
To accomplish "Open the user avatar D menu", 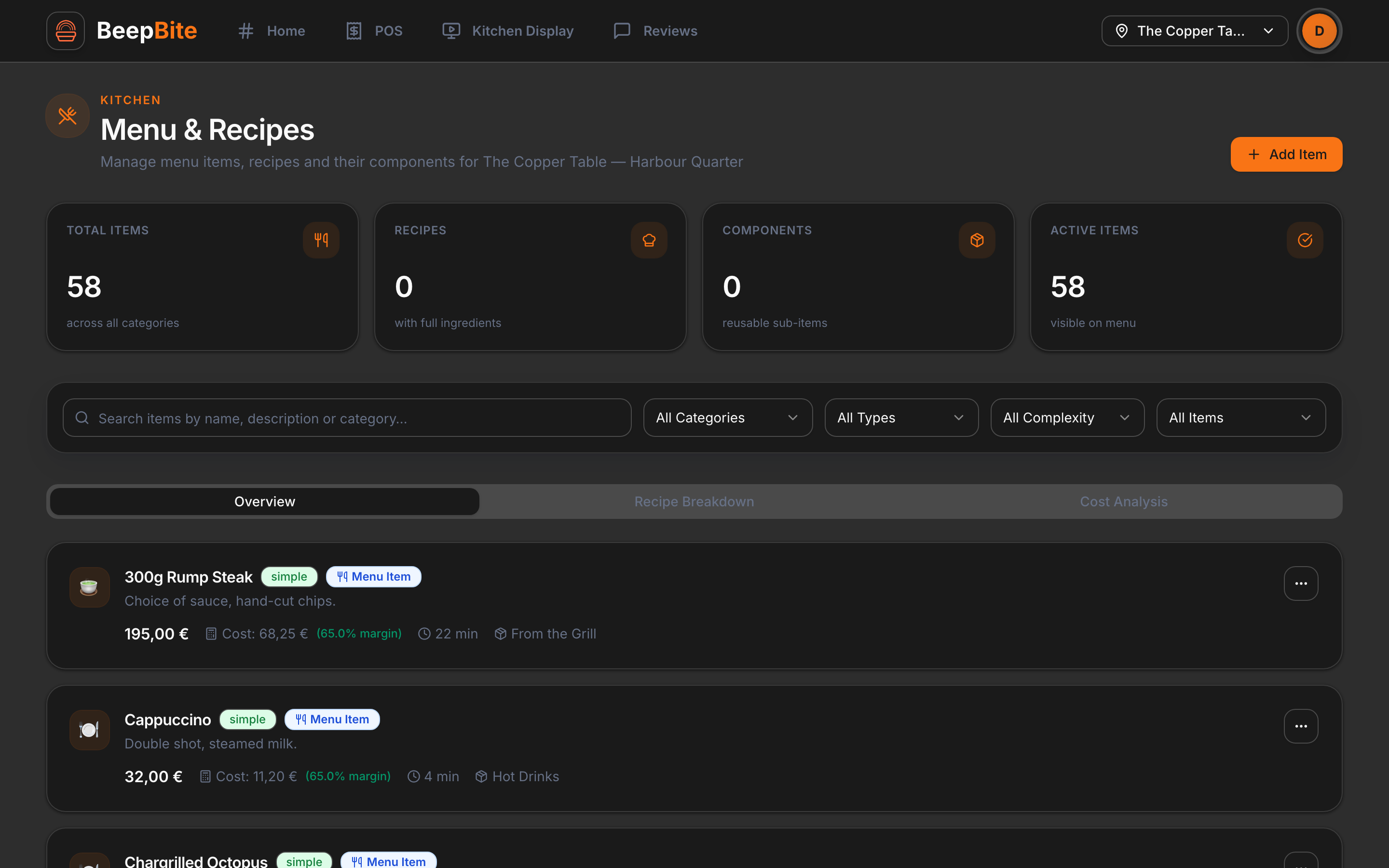I will 1319,31.
